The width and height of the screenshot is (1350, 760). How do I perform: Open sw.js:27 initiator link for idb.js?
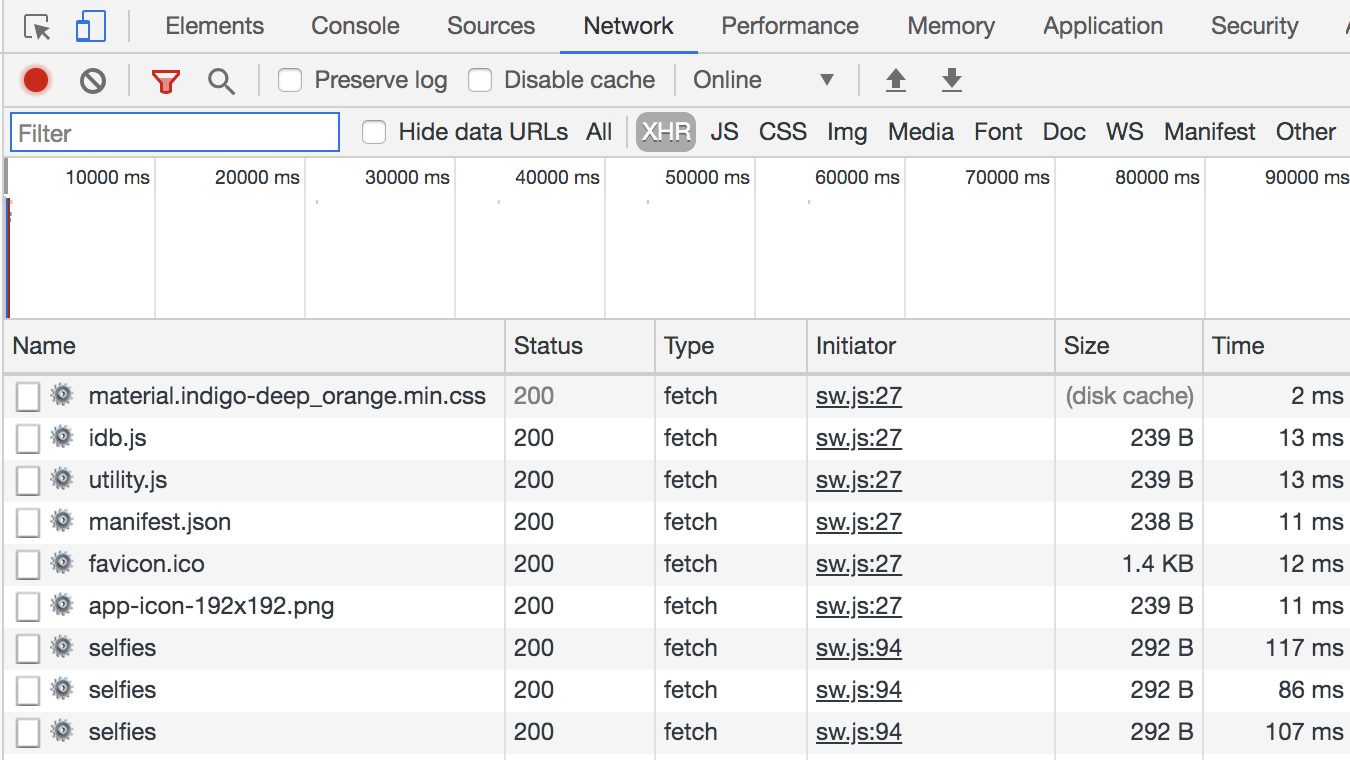click(x=858, y=438)
